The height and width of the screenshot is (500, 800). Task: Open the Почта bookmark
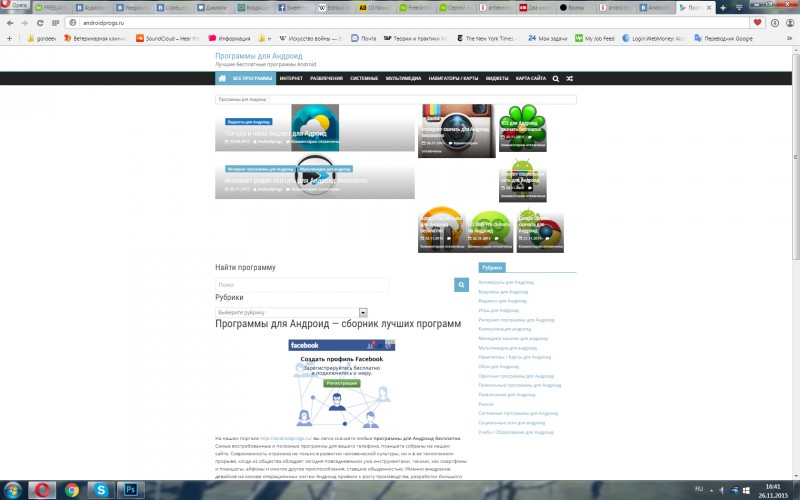[x=363, y=38]
